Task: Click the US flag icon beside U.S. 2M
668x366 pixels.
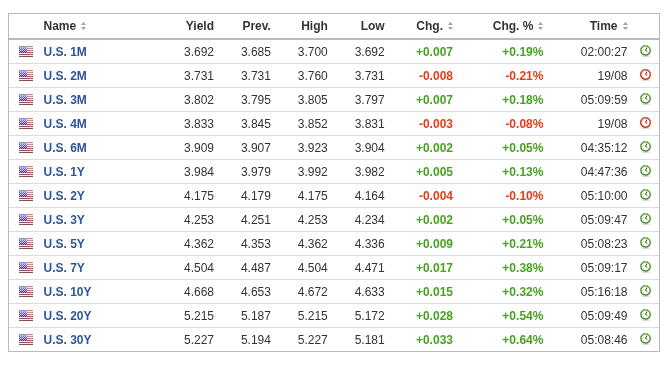Action: [x=26, y=75]
